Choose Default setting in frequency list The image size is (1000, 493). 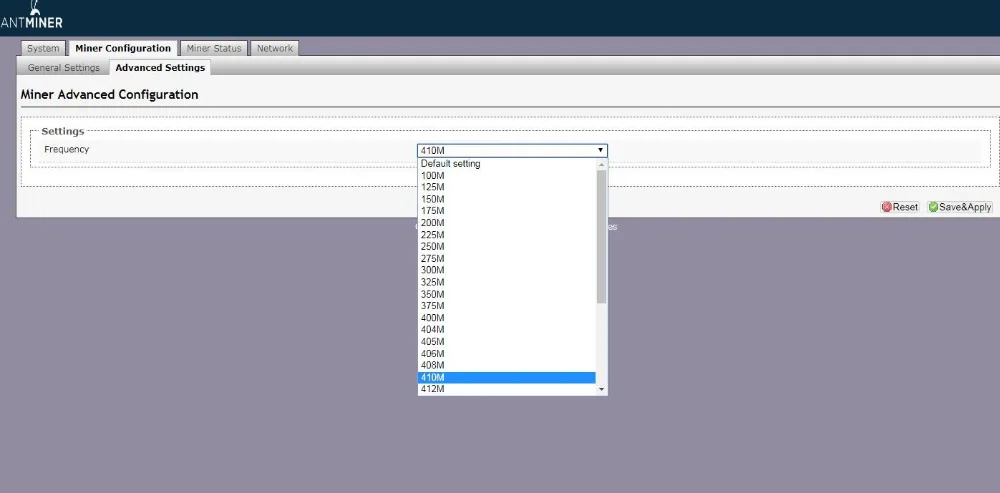pos(507,164)
